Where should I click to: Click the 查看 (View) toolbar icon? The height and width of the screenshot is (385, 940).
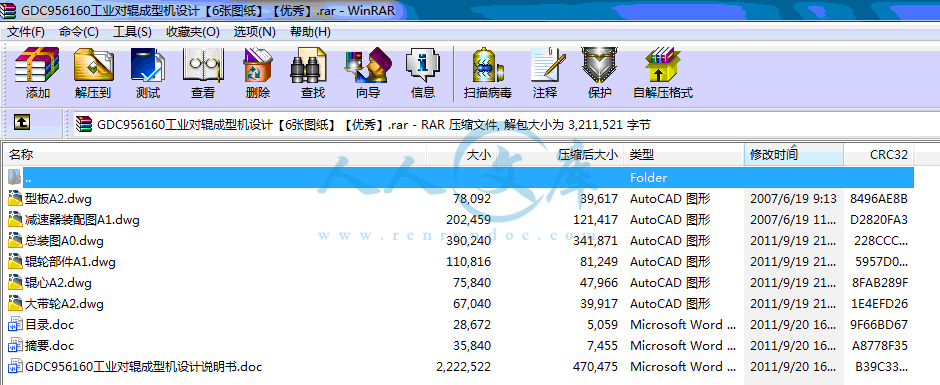tap(203, 65)
